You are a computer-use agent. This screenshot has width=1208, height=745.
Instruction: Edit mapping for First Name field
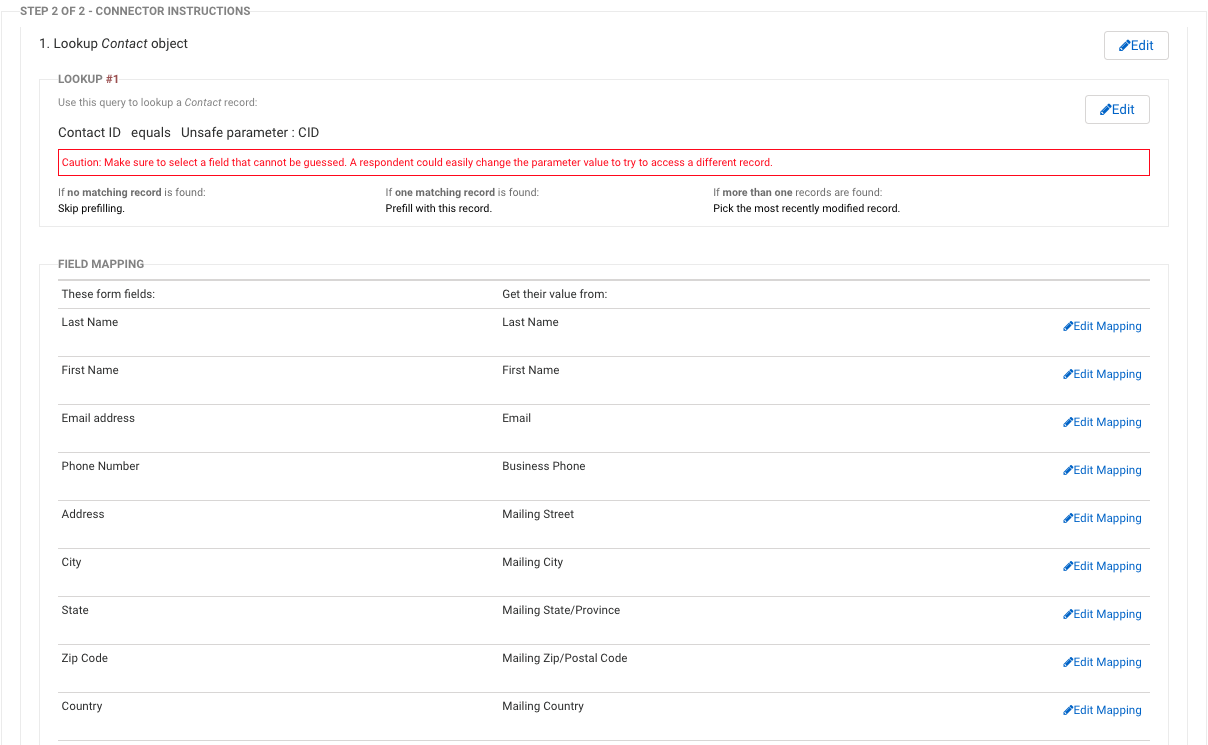click(x=1102, y=374)
